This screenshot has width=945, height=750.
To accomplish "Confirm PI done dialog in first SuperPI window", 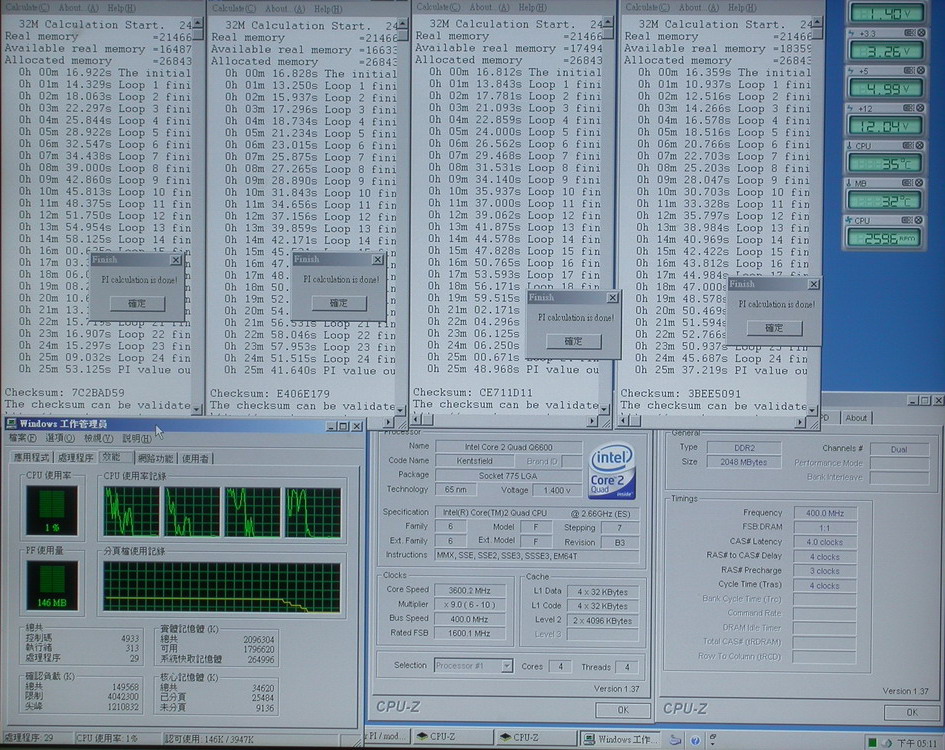I will pos(137,303).
